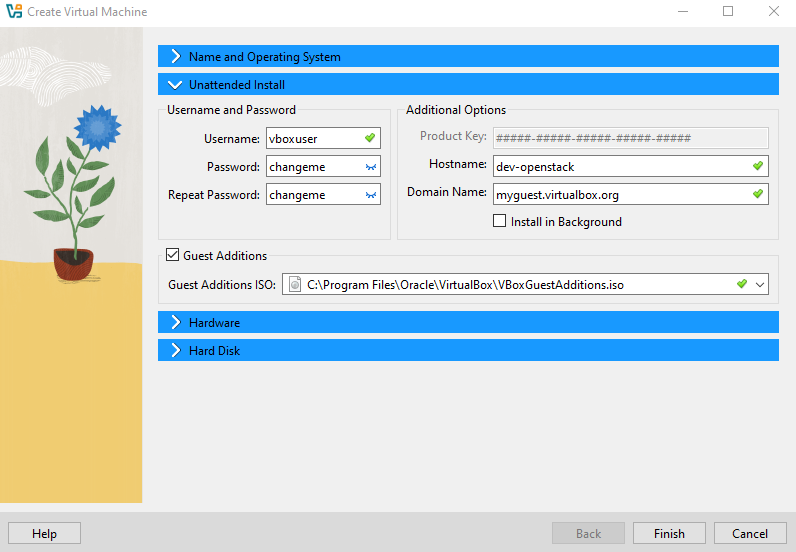
Task: Show password using the Password field eye icon
Action: click(369, 167)
